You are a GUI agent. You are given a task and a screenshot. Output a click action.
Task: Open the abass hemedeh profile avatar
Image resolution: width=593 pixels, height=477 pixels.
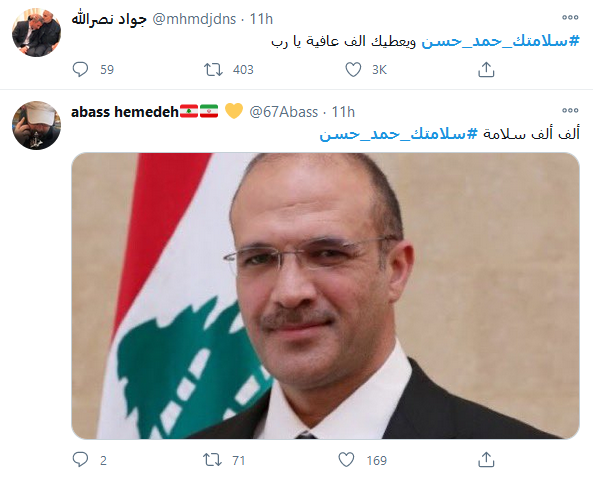(x=36, y=125)
